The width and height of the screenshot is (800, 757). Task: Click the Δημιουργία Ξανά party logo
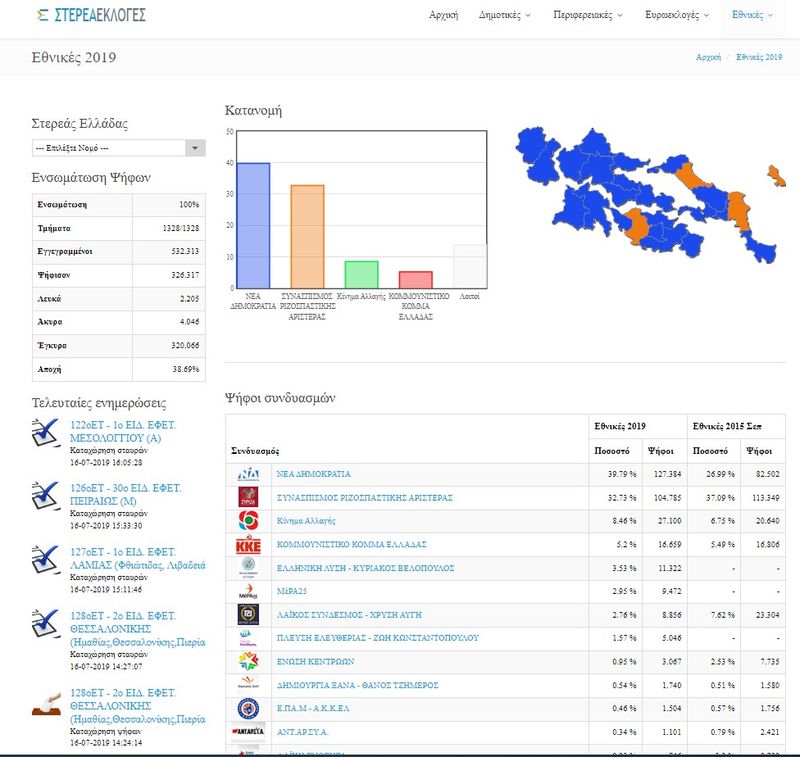tap(248, 683)
